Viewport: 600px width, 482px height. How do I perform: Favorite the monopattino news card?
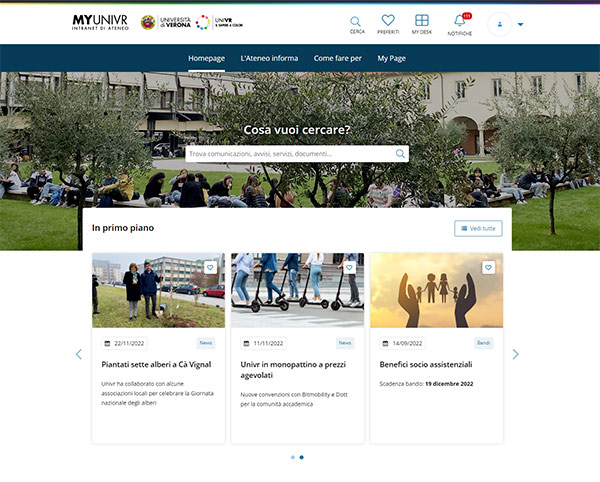(x=350, y=267)
